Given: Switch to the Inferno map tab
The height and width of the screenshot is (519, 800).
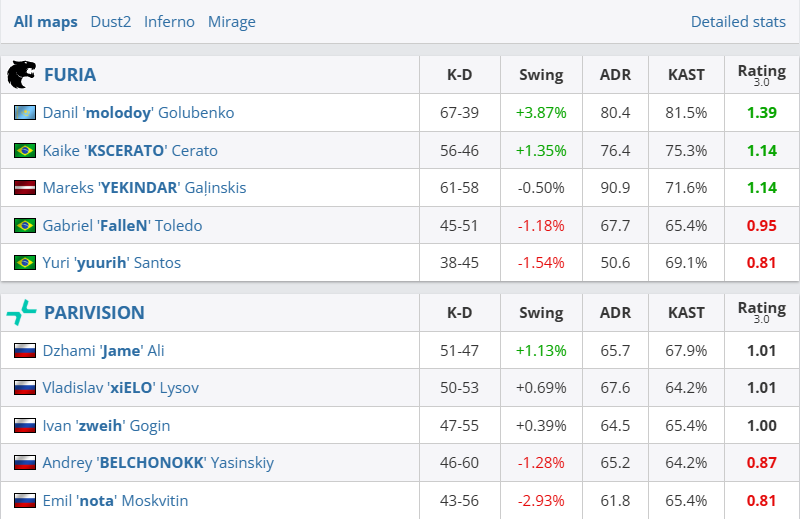Looking at the screenshot, I should [169, 22].
